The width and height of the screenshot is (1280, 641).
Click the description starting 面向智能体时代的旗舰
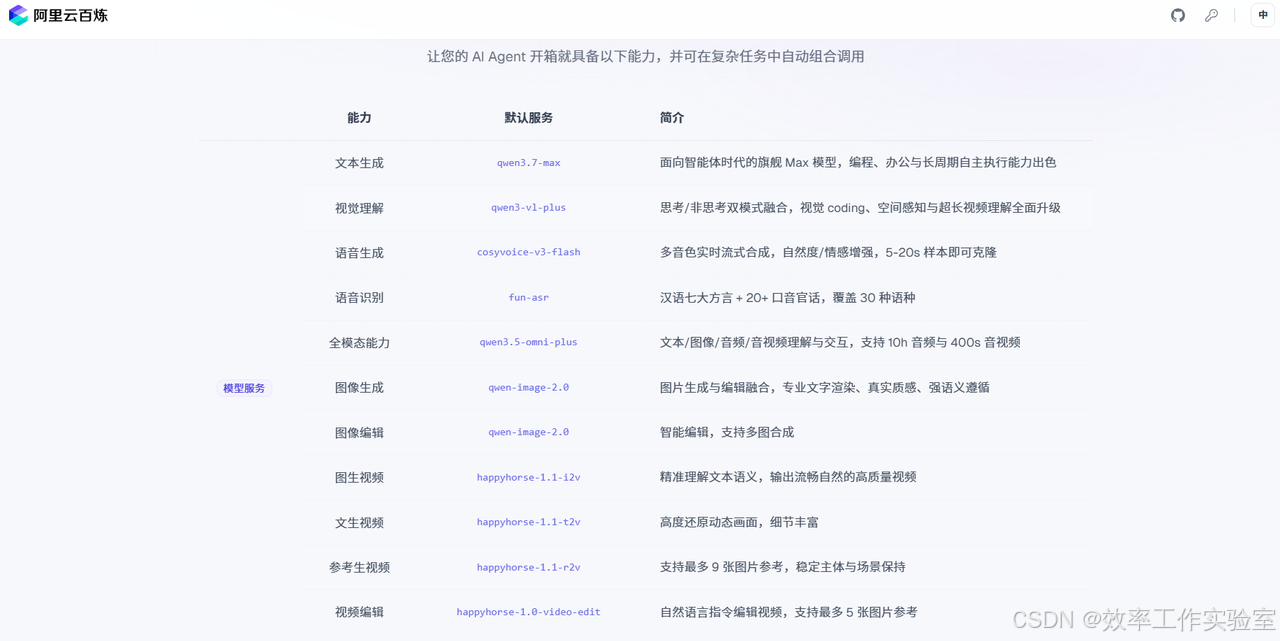pyautogui.click(x=858, y=162)
